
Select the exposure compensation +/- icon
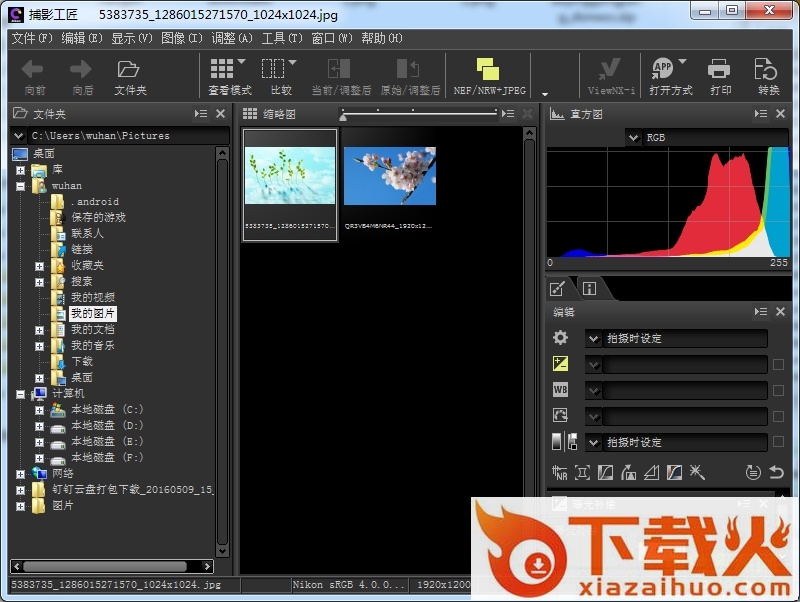560,364
